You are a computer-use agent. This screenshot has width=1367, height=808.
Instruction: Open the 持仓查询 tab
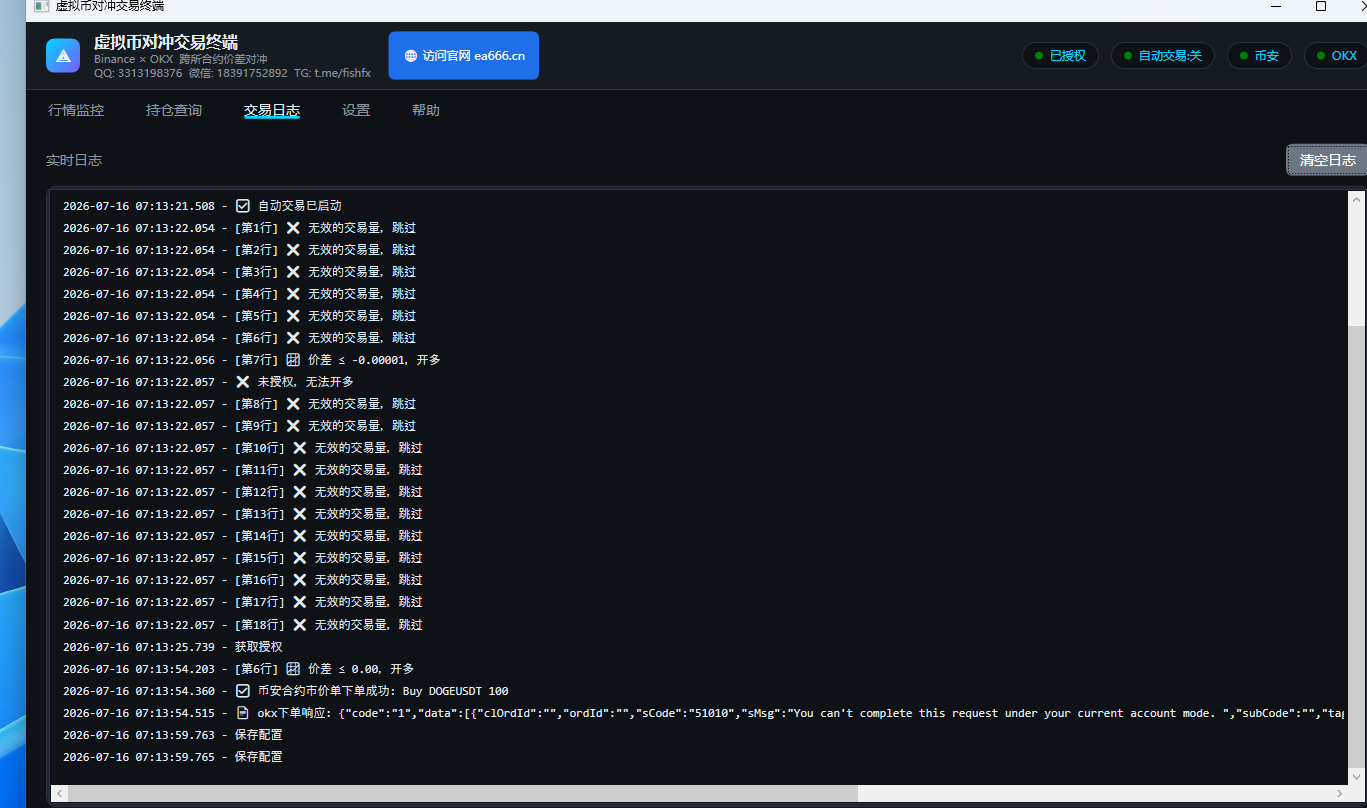[174, 111]
